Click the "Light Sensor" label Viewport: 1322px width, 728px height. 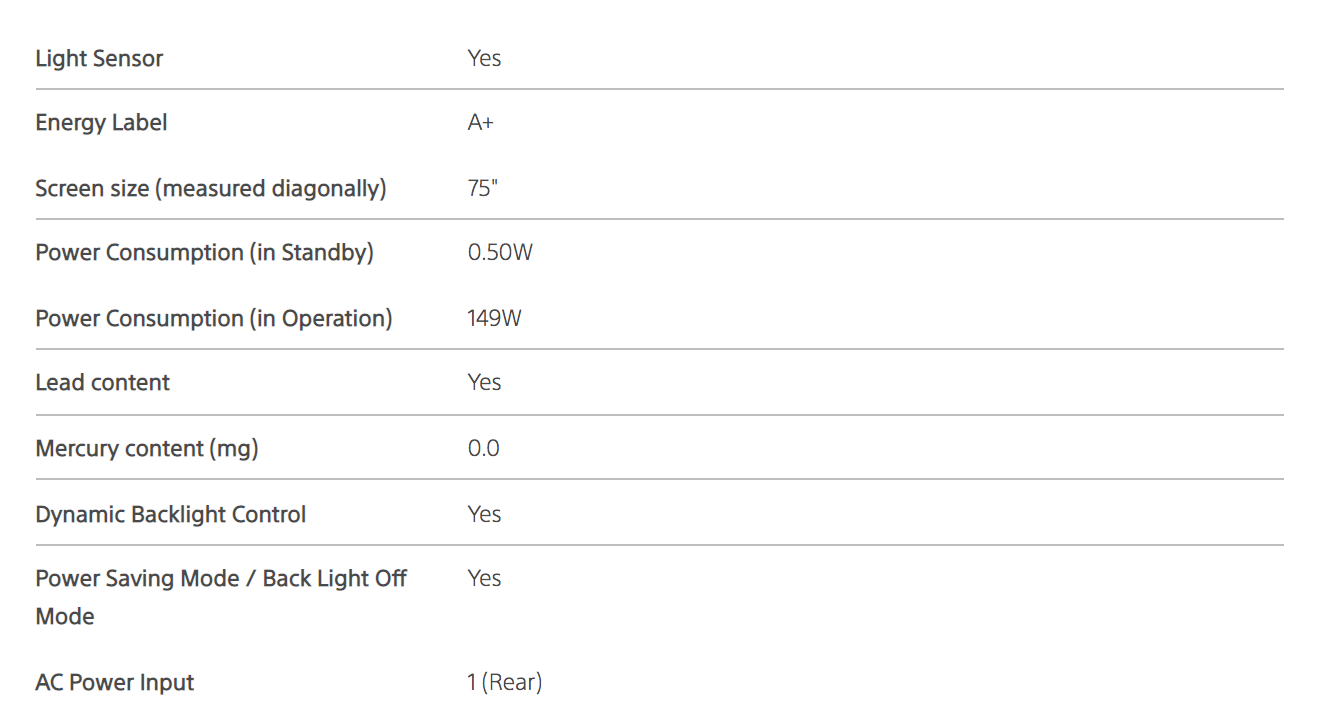click(99, 58)
